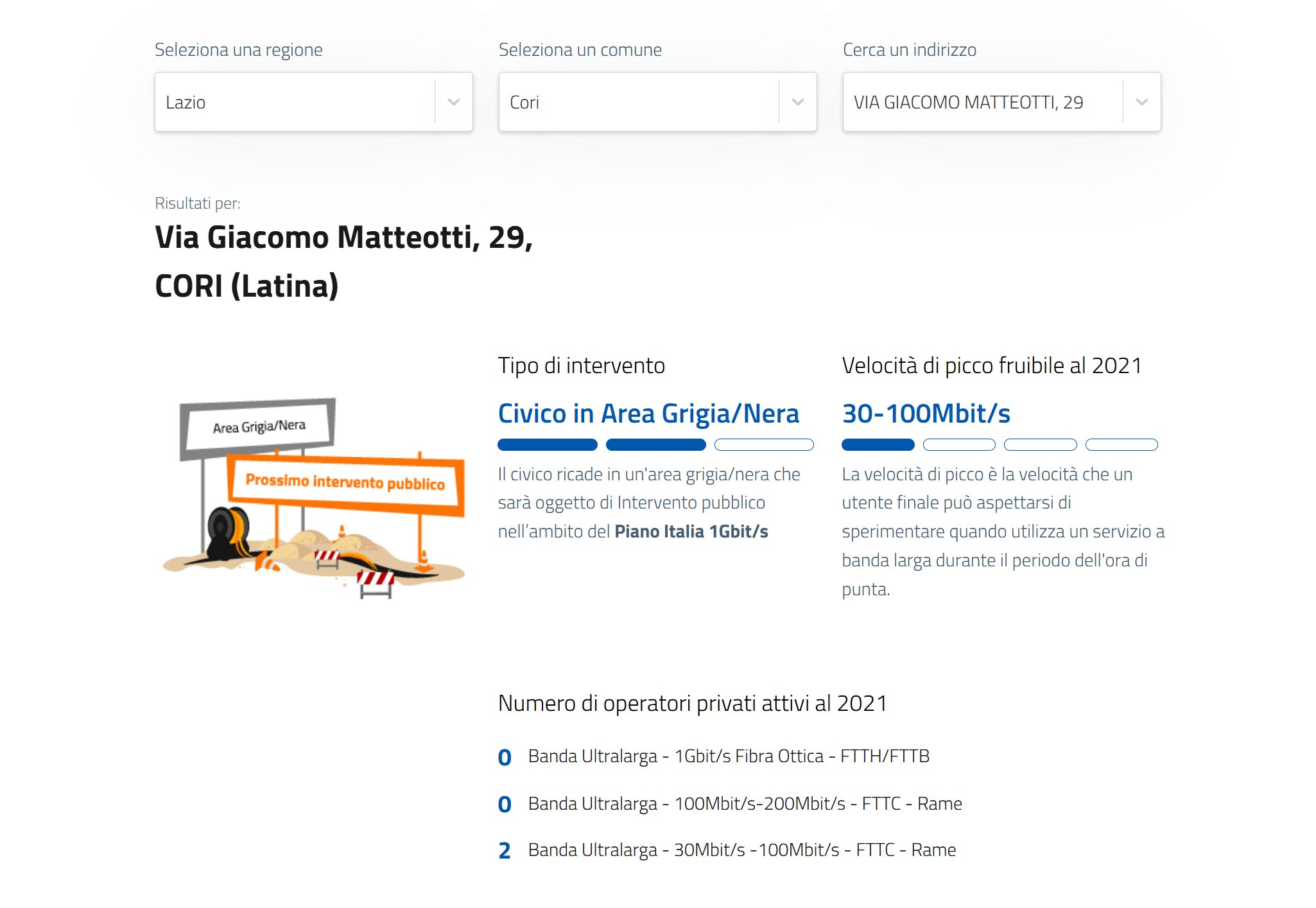The image size is (1316, 908).
Task: Click first filled segment of intervento progress bar
Action: point(547,444)
